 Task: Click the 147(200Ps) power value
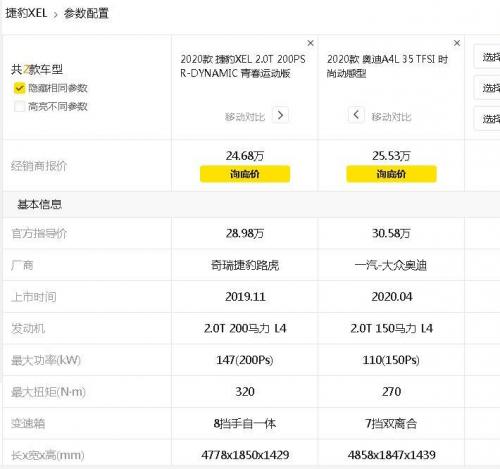pos(245,360)
